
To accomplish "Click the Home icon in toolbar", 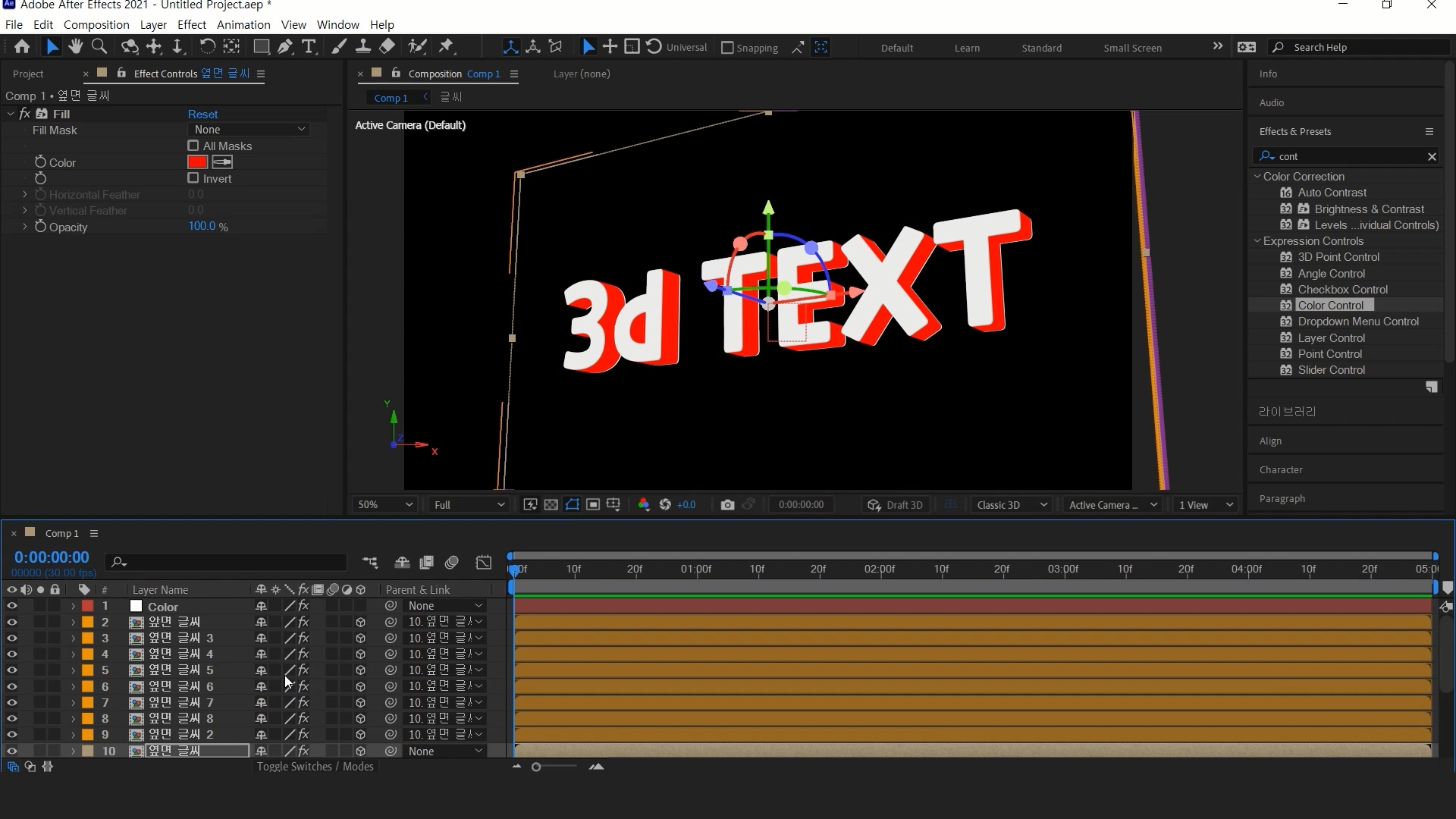I will click(x=22, y=47).
